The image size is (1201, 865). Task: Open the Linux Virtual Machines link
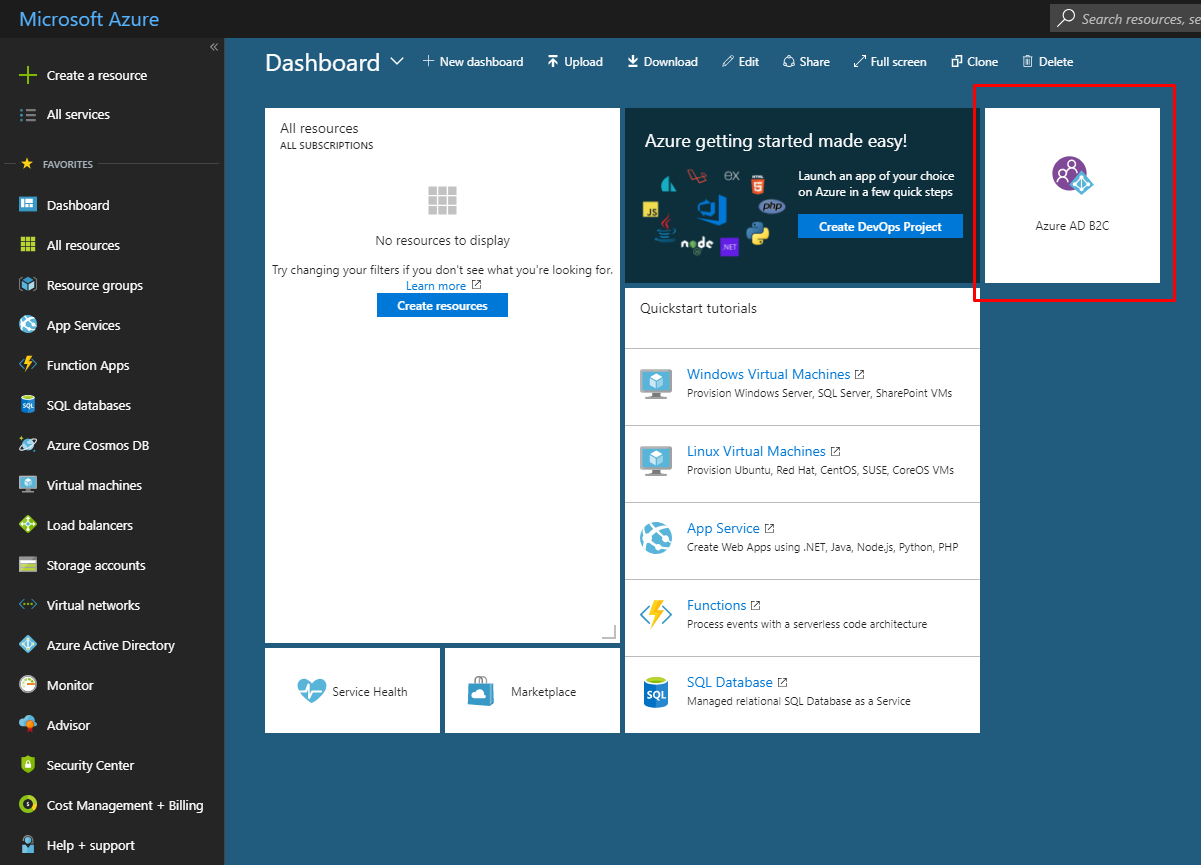pyautogui.click(x=756, y=451)
